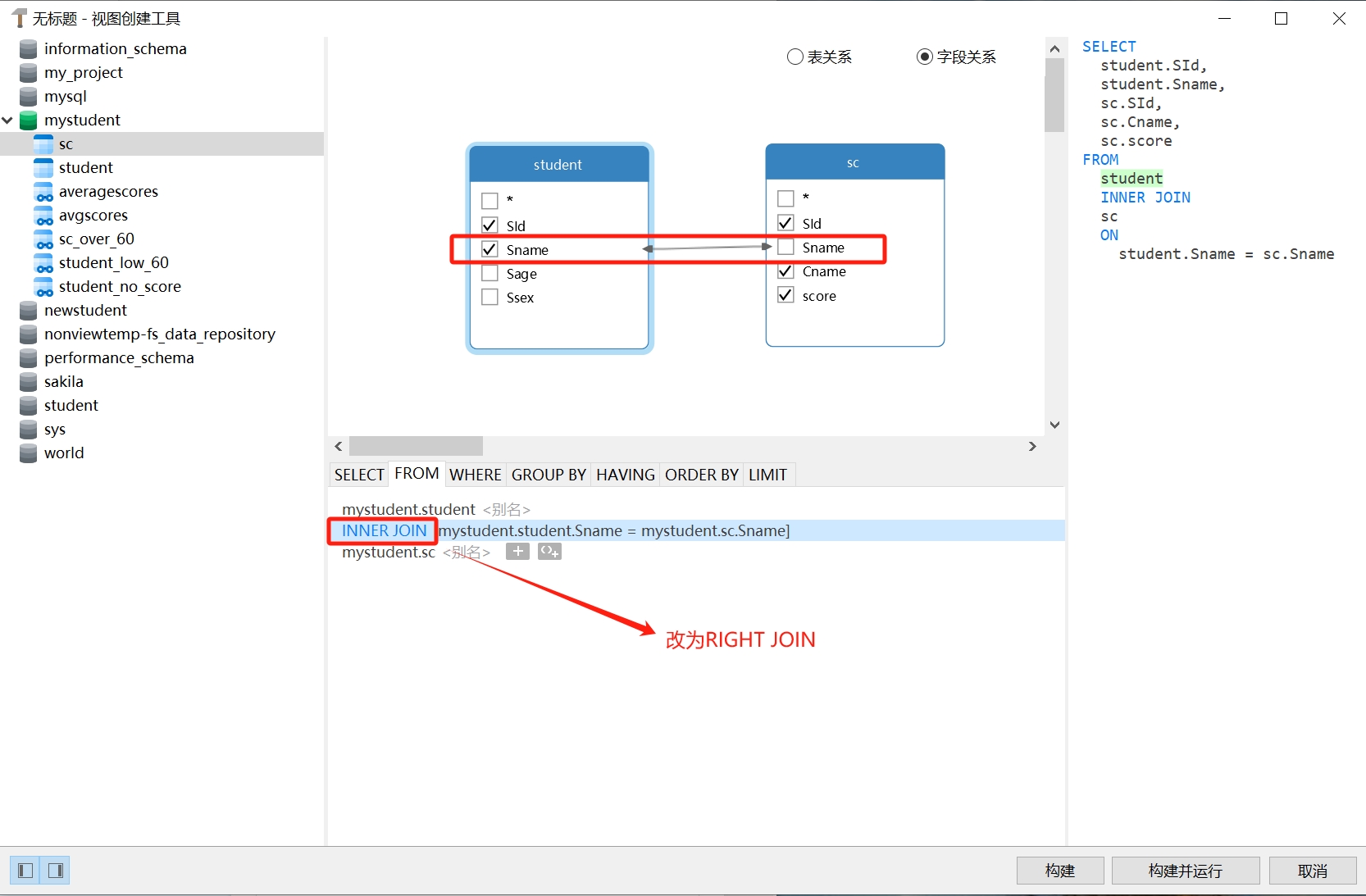This screenshot has width=1366, height=896.
Task: Click the 取消 button
Action: point(1312,871)
